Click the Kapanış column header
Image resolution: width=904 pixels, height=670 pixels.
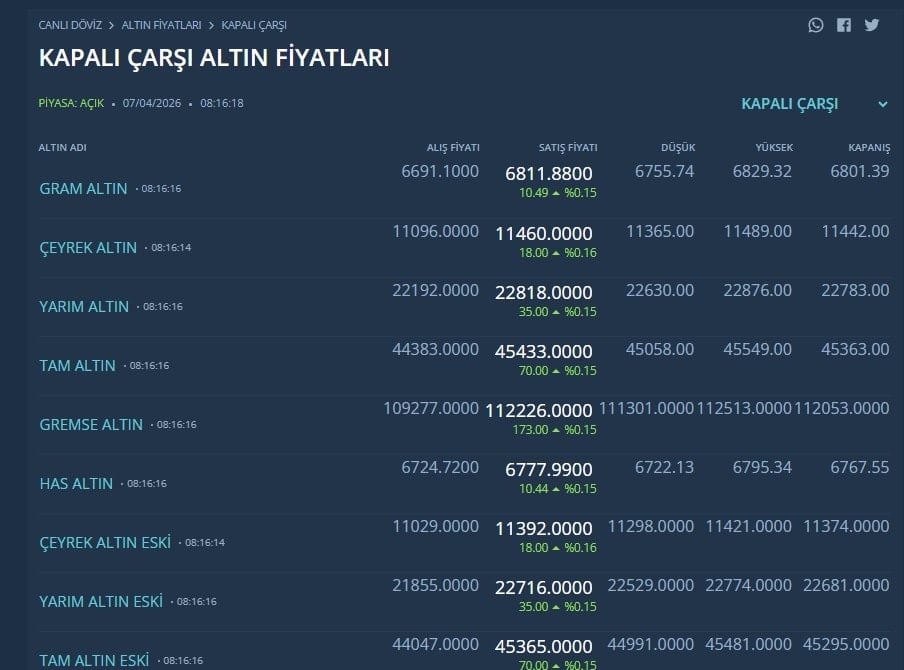coord(868,147)
